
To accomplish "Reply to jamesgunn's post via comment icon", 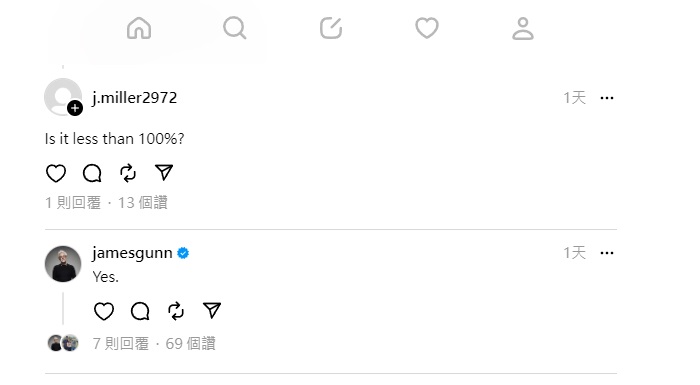I will coord(140,311).
